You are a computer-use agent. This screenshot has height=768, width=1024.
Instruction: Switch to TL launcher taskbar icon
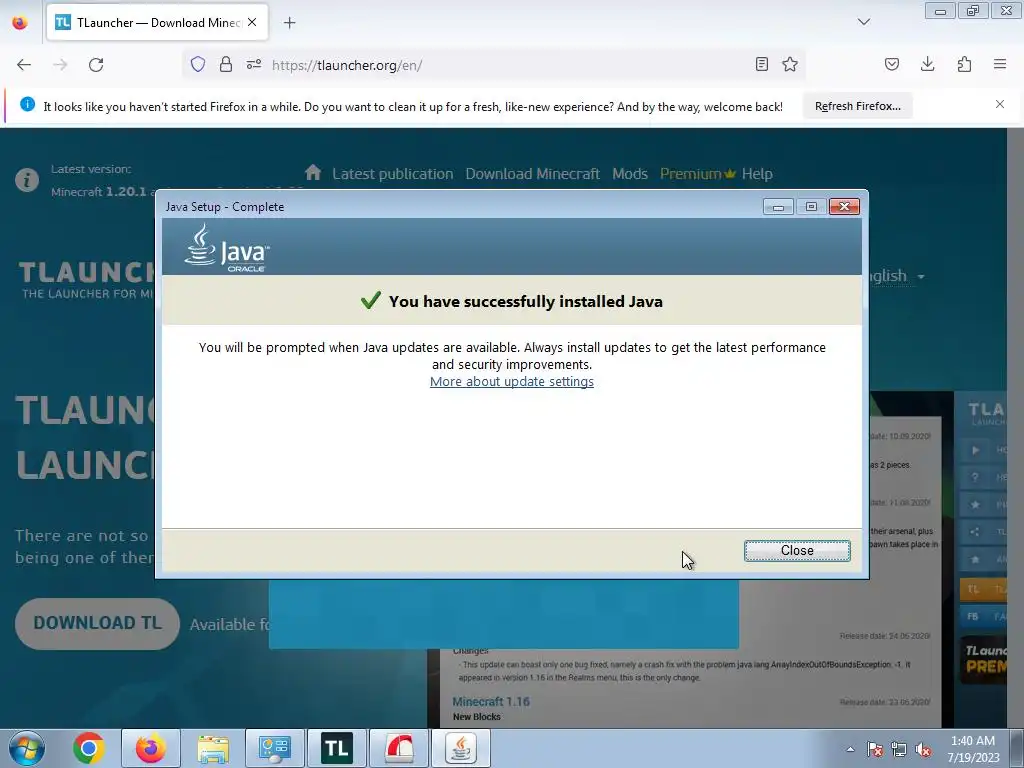(x=337, y=748)
